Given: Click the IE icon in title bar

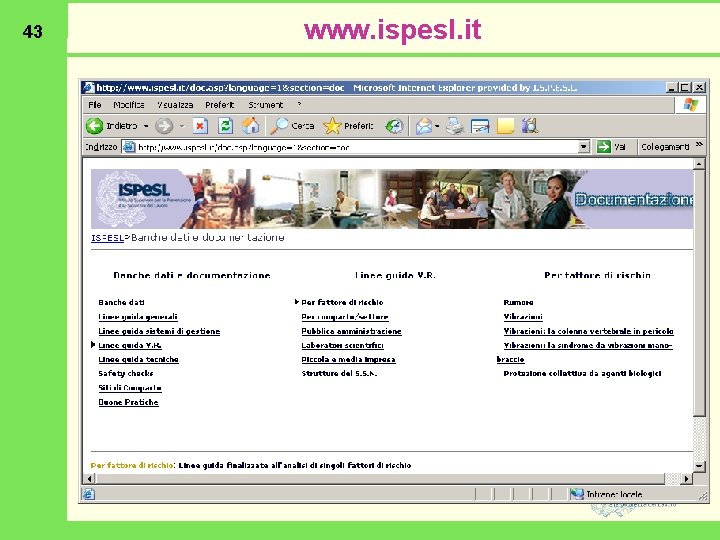Looking at the screenshot, I should (x=89, y=87).
